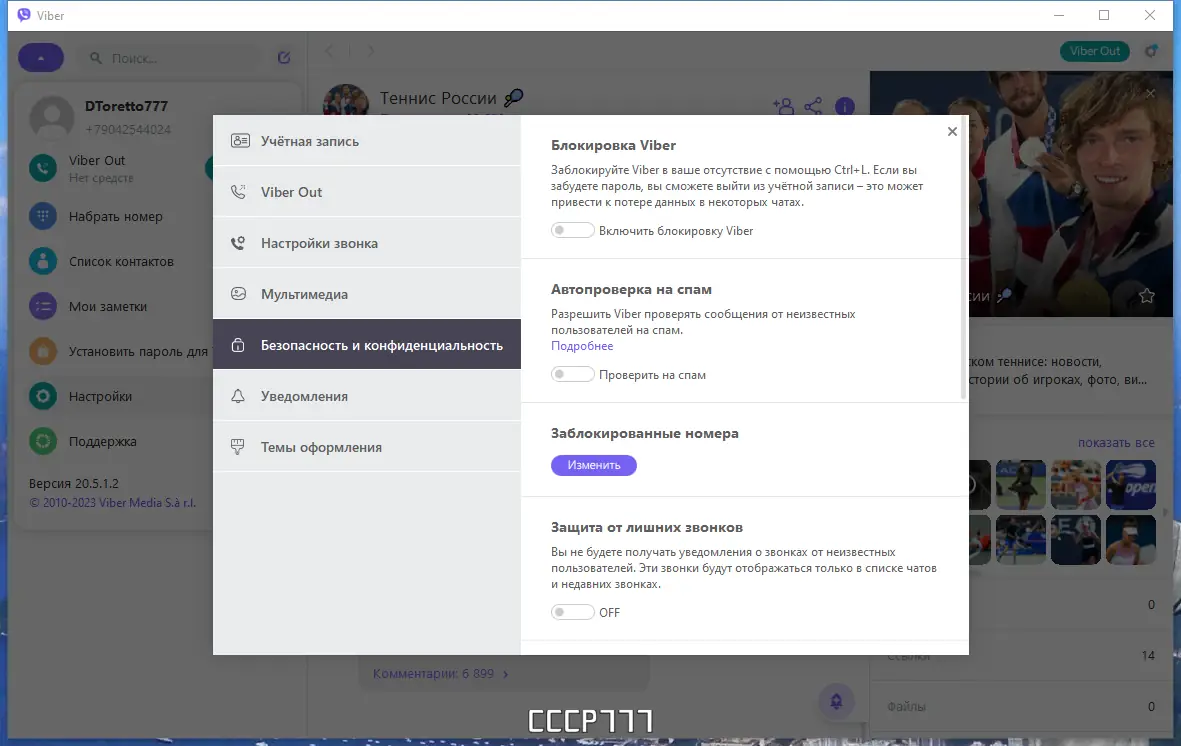Click back navigation arrow

[x=329, y=50]
